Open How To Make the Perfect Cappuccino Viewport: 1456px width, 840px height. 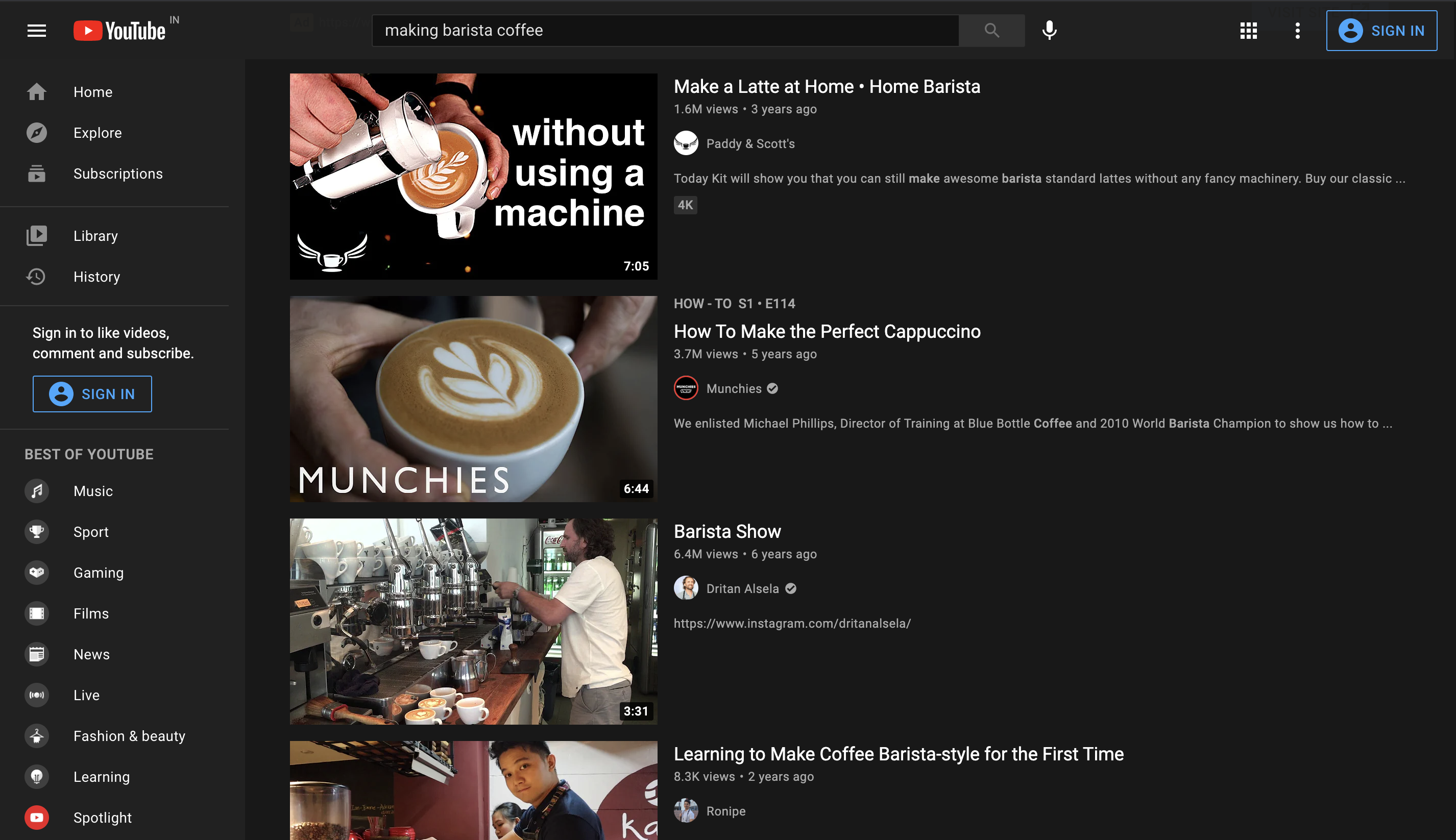tap(827, 332)
